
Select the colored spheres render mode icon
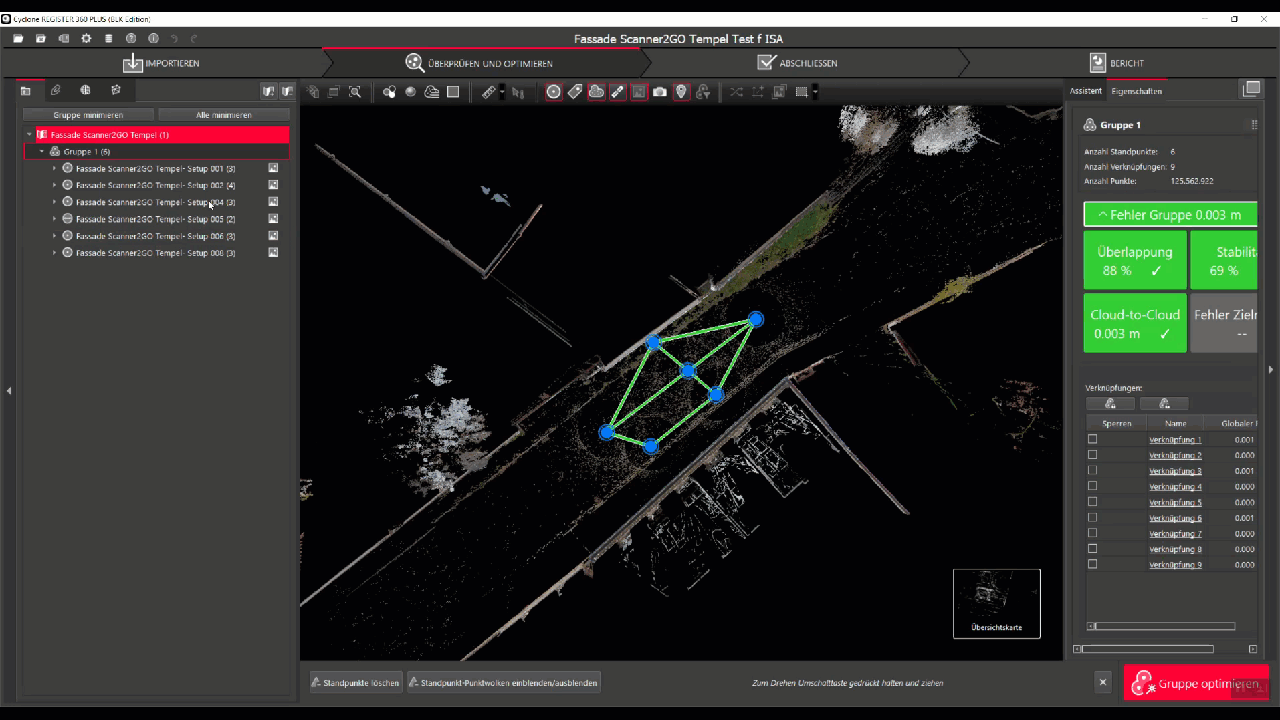click(389, 92)
